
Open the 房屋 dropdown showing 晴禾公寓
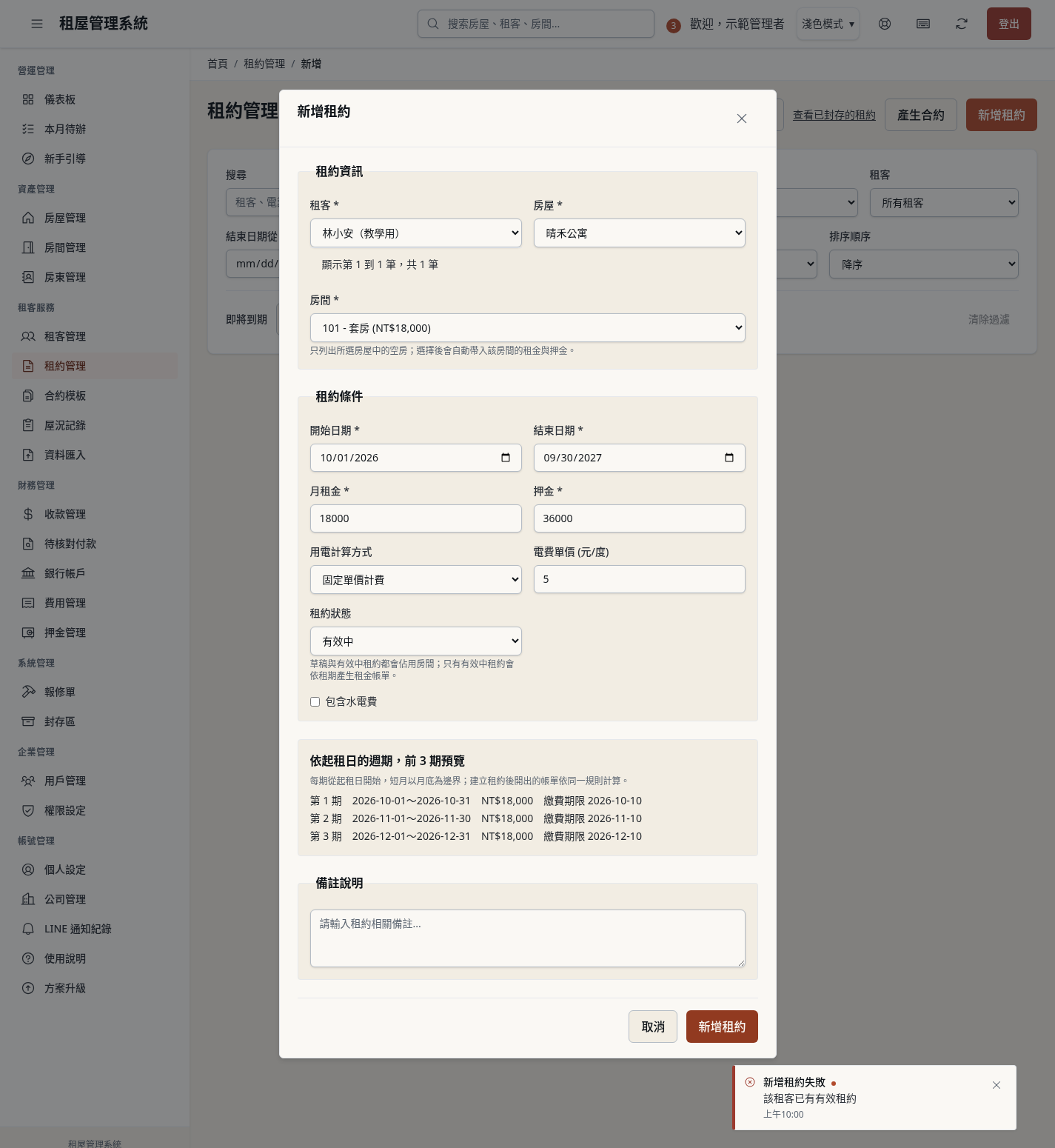[640, 233]
